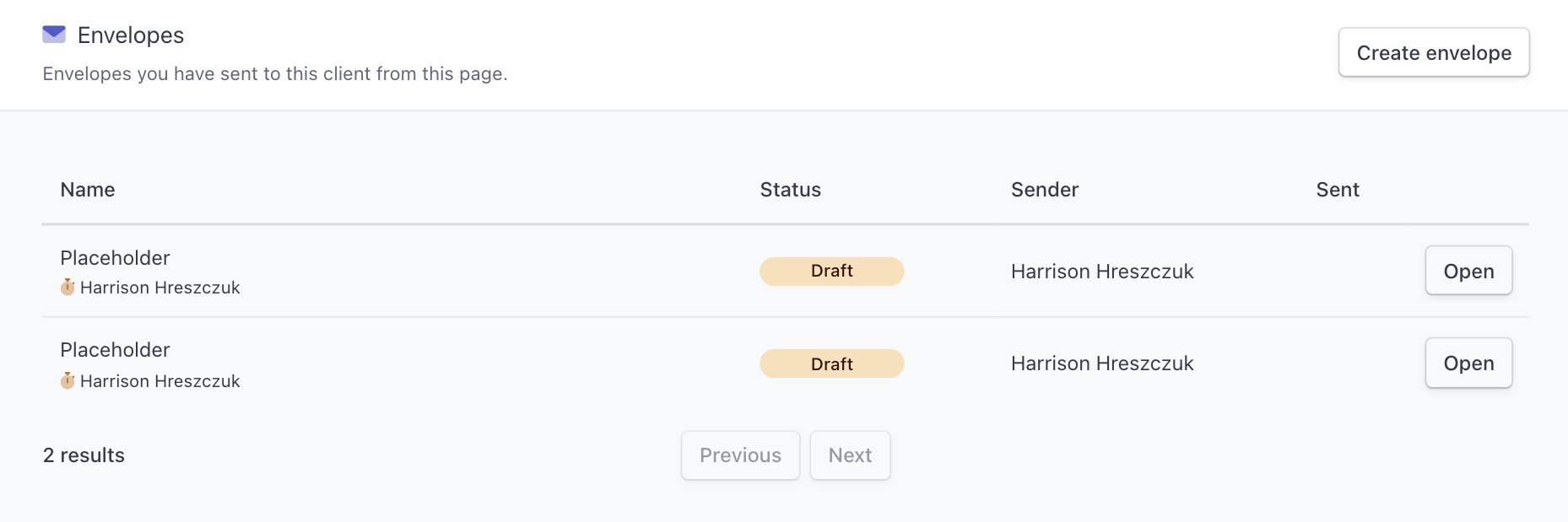Select the first row's Draft status badge
The image size is (1568, 522).
(x=831, y=271)
